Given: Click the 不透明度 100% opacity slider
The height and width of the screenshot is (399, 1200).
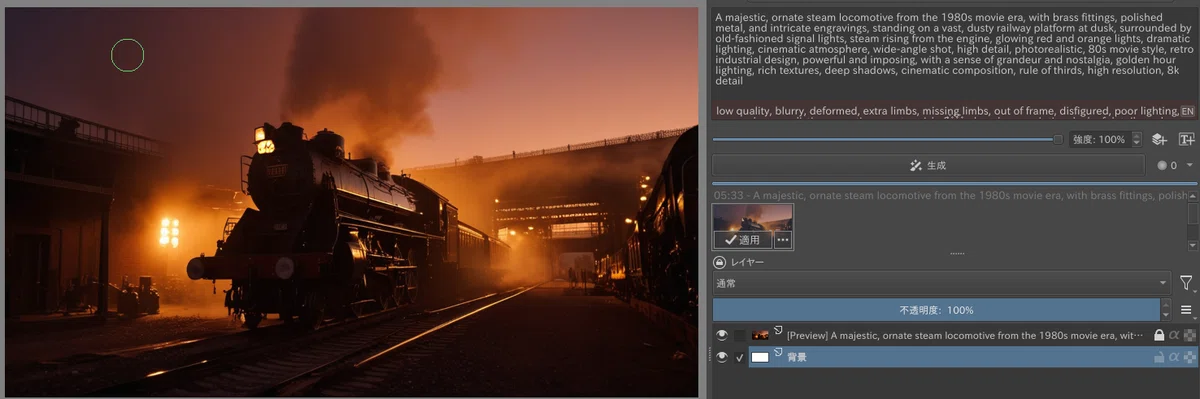Looking at the screenshot, I should tap(936, 310).
